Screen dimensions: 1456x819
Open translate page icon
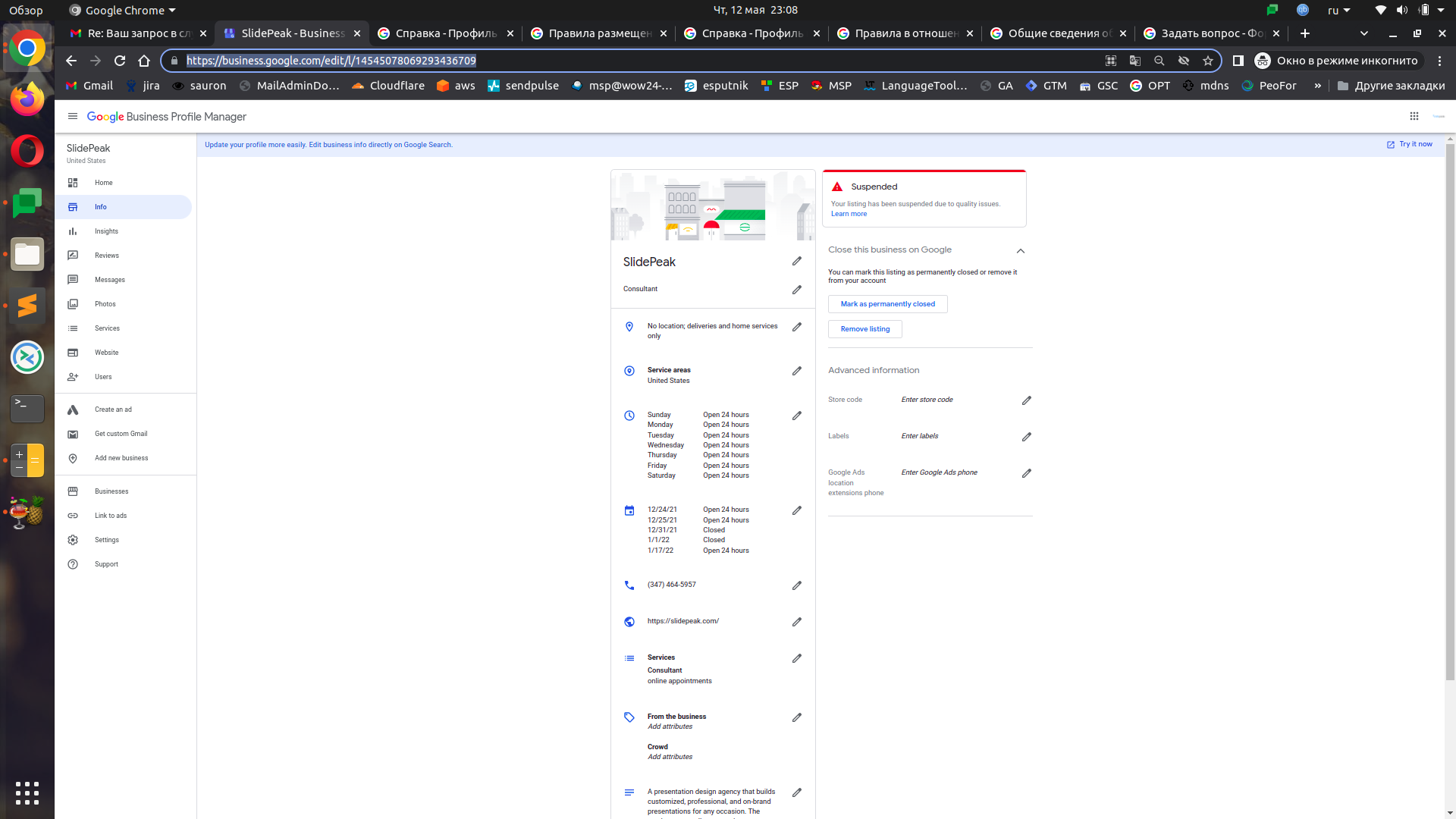[x=1135, y=61]
